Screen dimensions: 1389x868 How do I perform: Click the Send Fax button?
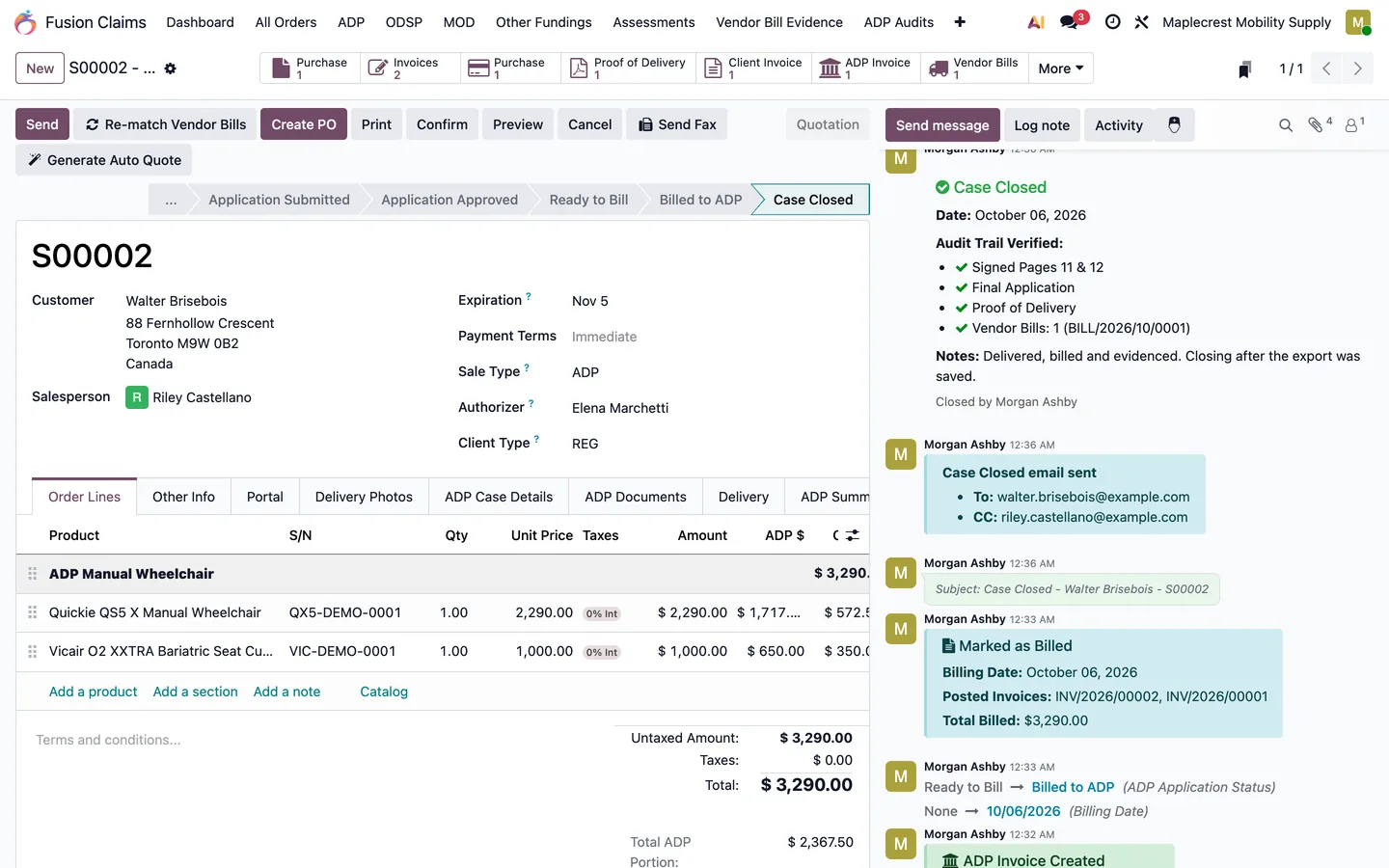tap(677, 124)
